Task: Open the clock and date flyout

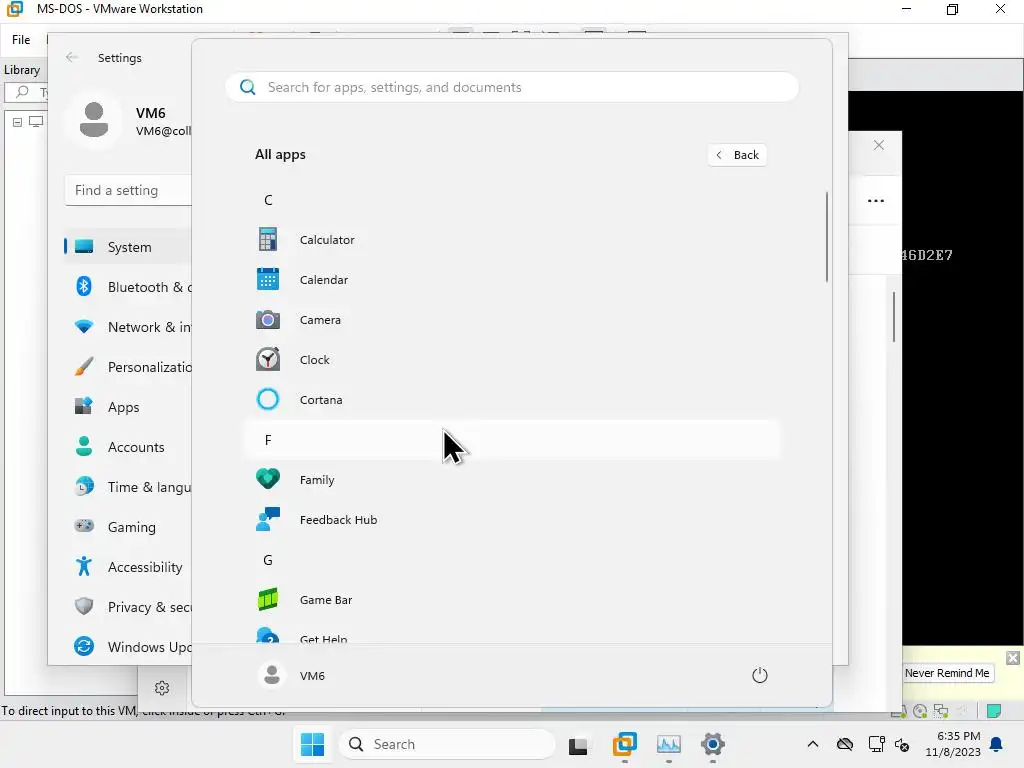Action: coord(953,744)
